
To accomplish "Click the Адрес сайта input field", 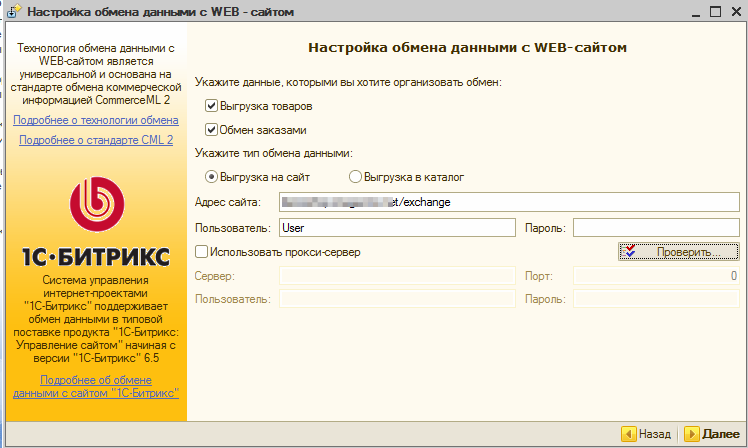I will coord(509,202).
